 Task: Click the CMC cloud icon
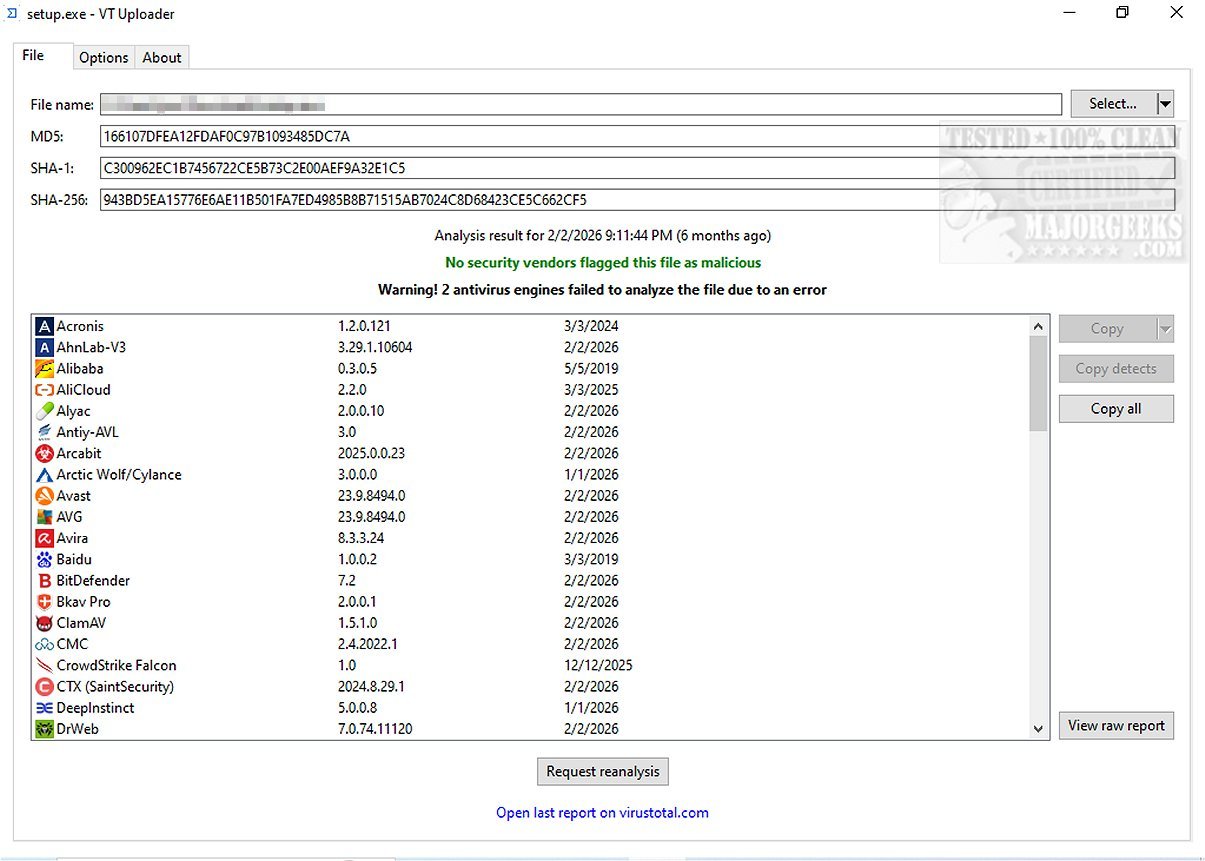[44, 644]
